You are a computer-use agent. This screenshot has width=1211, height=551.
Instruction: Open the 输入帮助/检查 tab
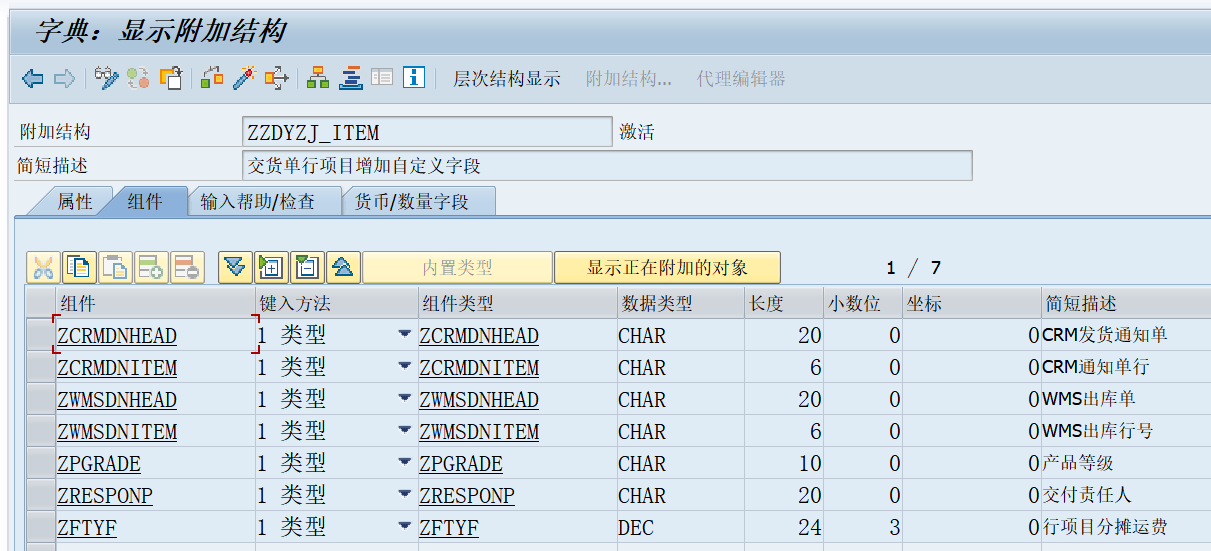click(x=258, y=202)
